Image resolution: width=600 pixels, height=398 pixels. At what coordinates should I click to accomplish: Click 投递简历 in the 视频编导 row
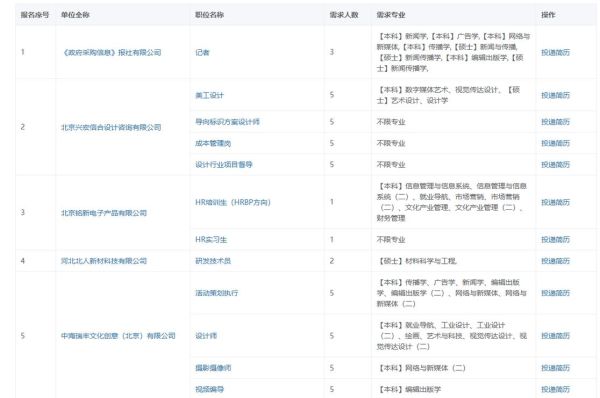point(555,390)
